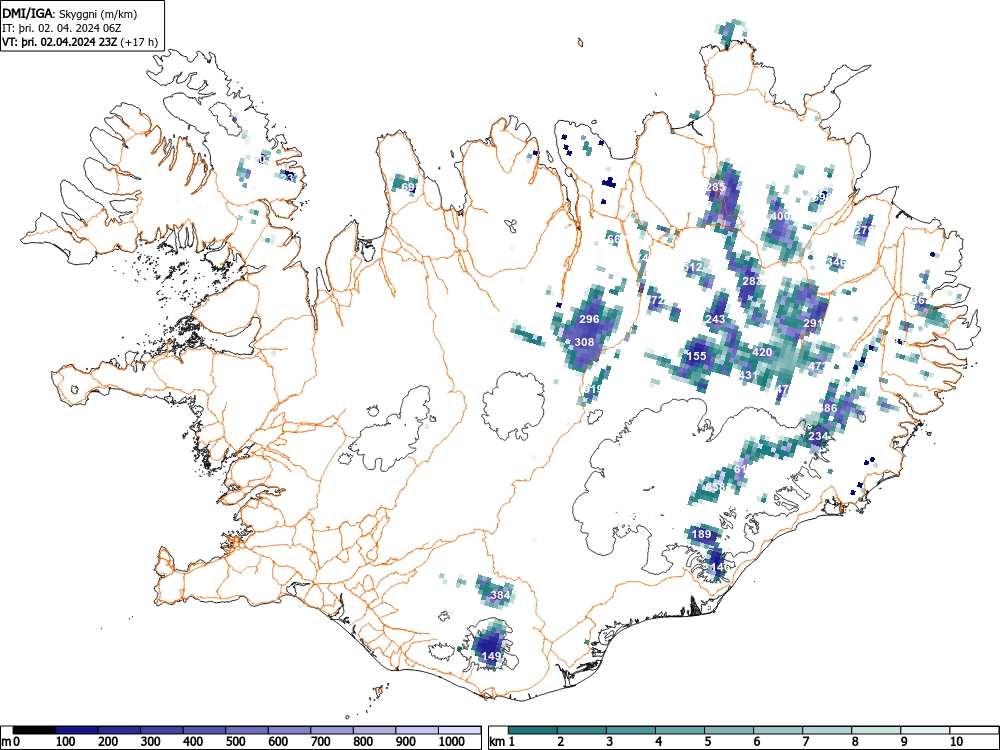Click the black 0–100 m legend swatch

tap(34, 730)
